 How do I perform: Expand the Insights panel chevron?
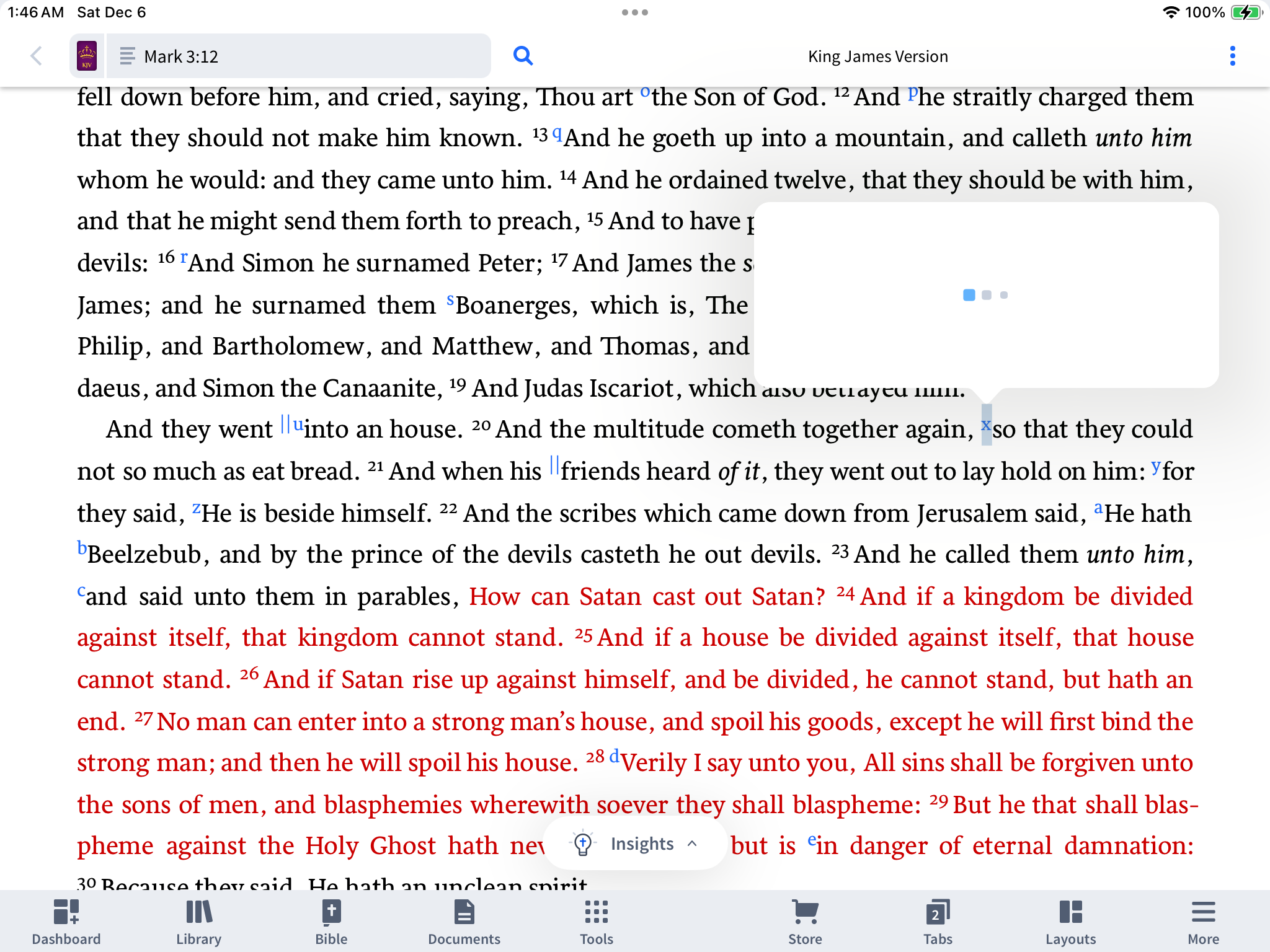(x=693, y=844)
